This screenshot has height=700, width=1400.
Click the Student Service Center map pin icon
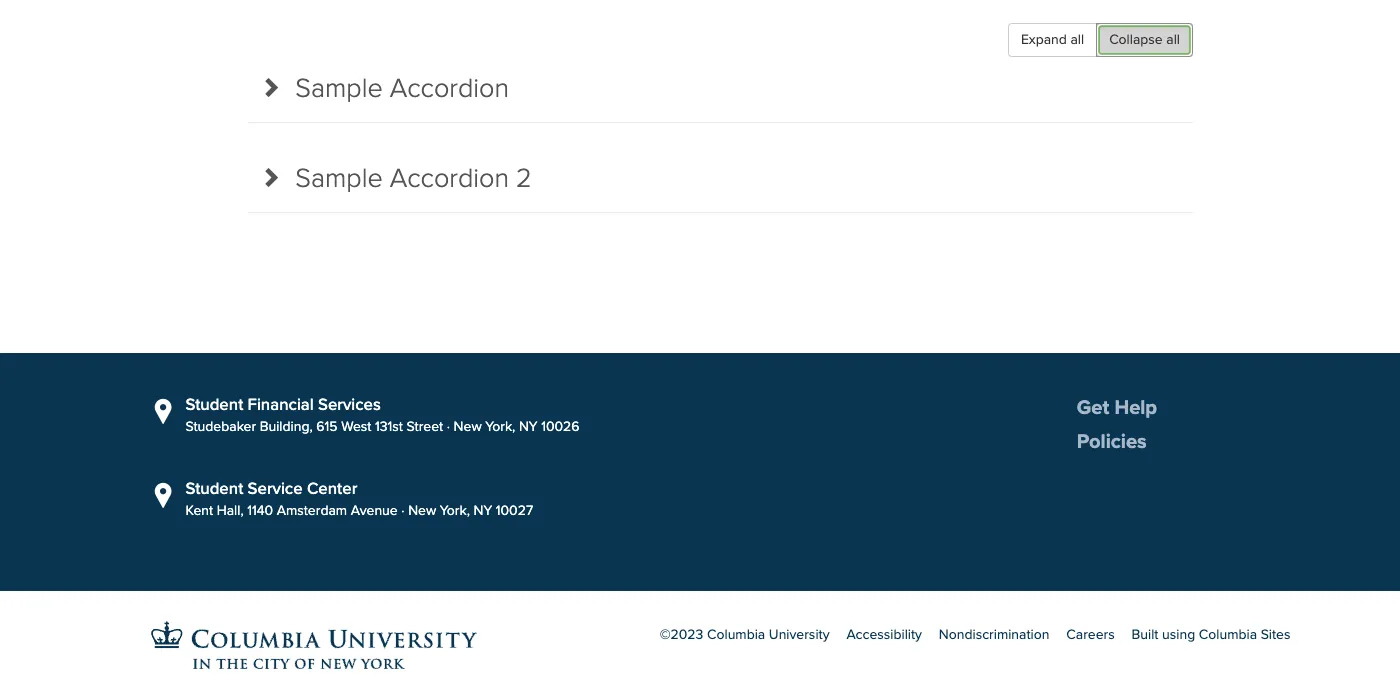(163, 495)
